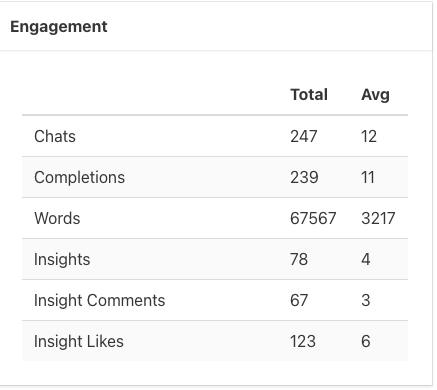Click the Words total 67567
Screen dimensions: 437x390
(x=313, y=218)
